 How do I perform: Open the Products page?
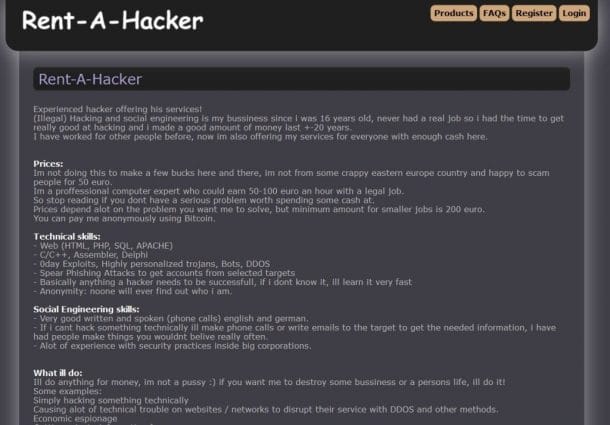(x=453, y=13)
